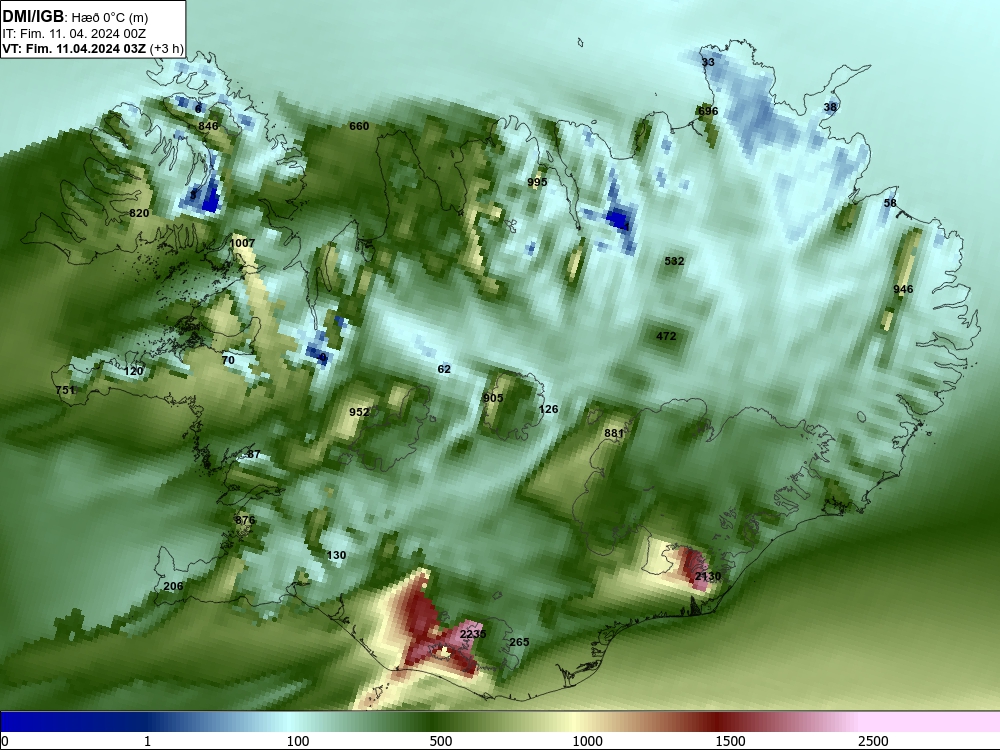The height and width of the screenshot is (750, 1000).
Task: Click the 38 value in the northeast
Action: point(830,107)
